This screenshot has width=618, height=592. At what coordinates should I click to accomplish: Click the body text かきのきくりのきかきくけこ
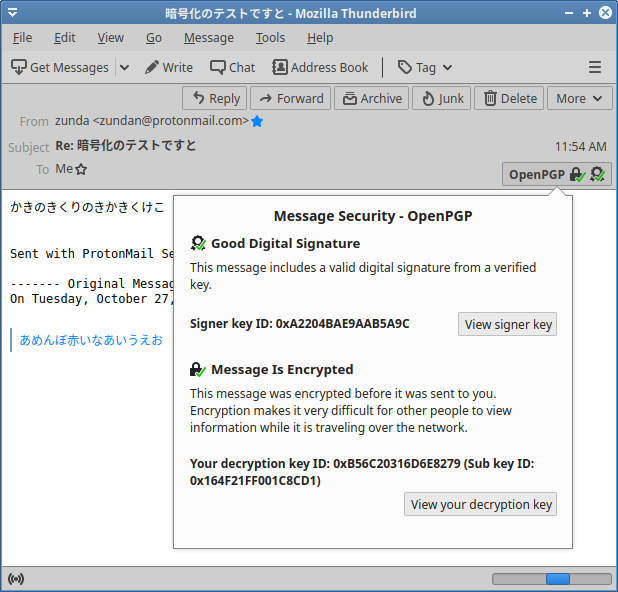pyautogui.click(x=87, y=207)
